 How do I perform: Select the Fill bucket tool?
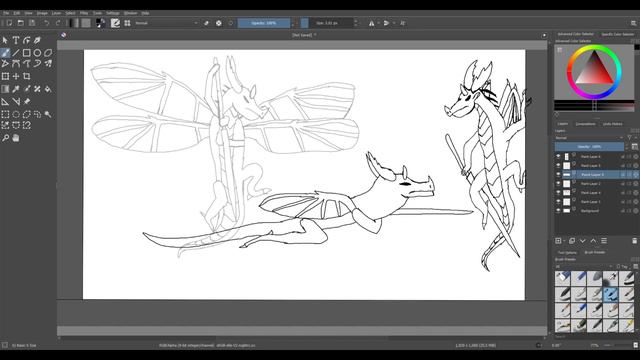tap(48, 89)
